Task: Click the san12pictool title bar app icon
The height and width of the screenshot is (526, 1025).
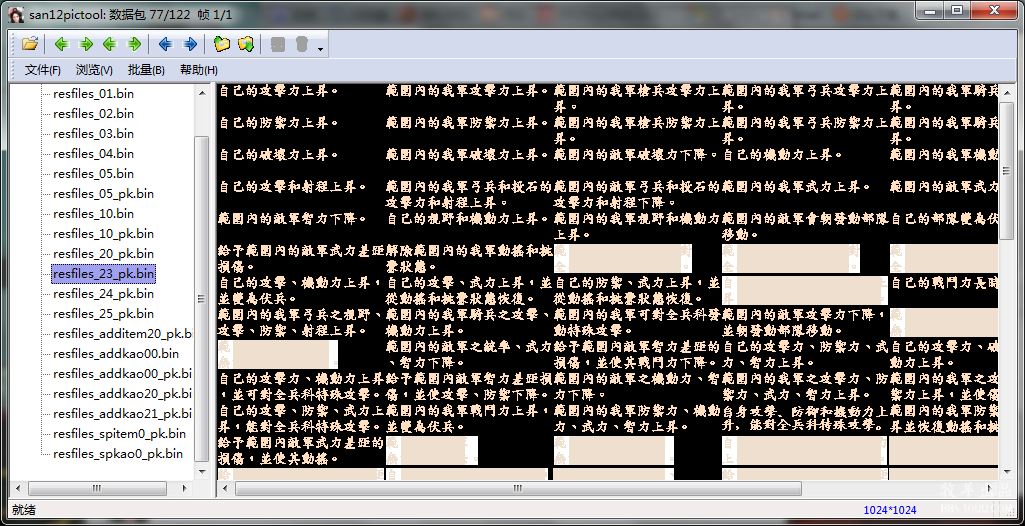Action: tap(17, 14)
